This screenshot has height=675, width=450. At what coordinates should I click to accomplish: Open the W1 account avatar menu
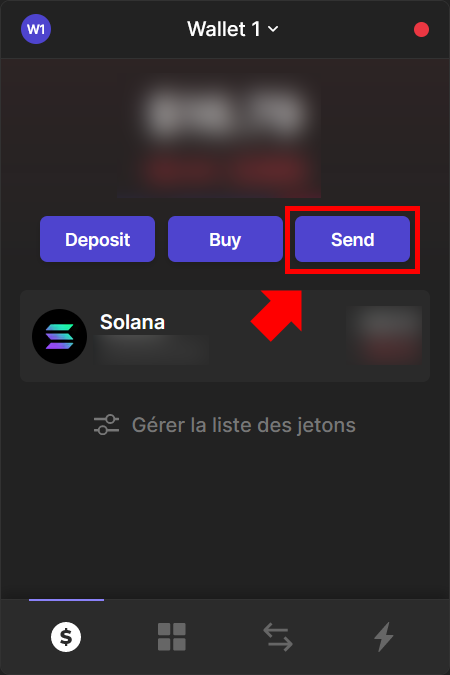tap(36, 29)
